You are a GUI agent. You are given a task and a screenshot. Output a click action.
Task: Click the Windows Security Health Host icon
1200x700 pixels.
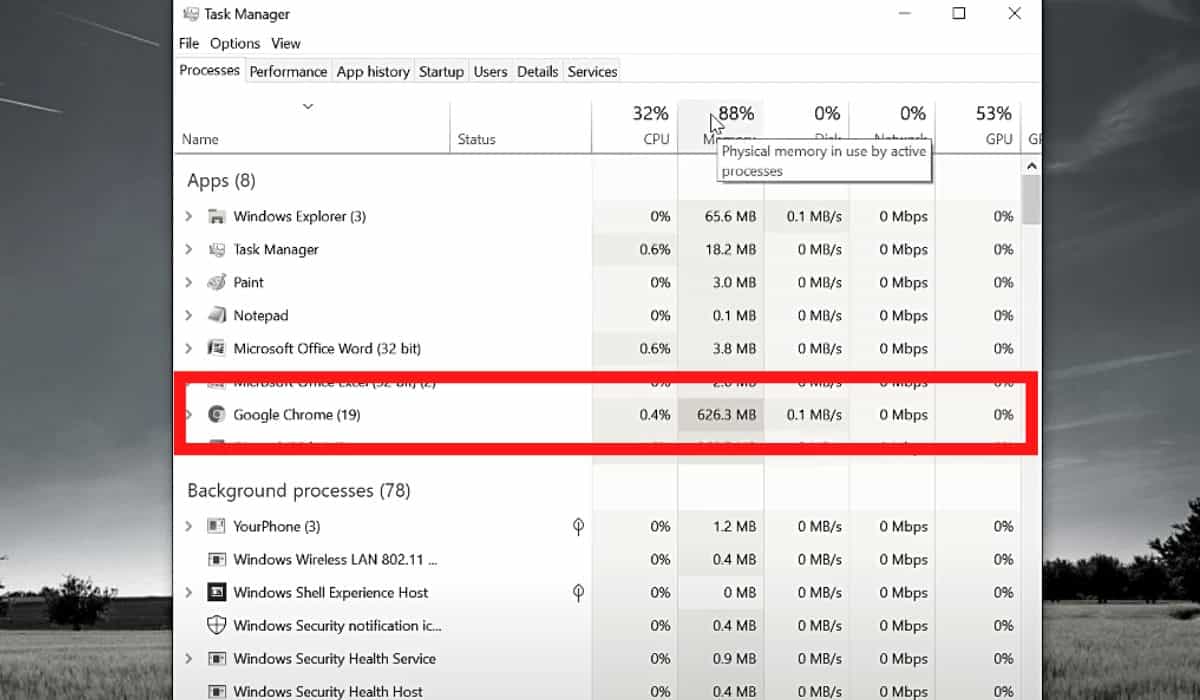click(x=216, y=691)
